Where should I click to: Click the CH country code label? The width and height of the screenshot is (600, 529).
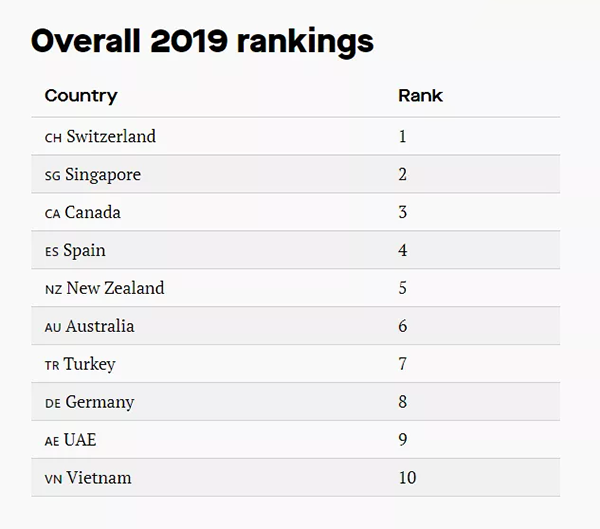point(53,137)
